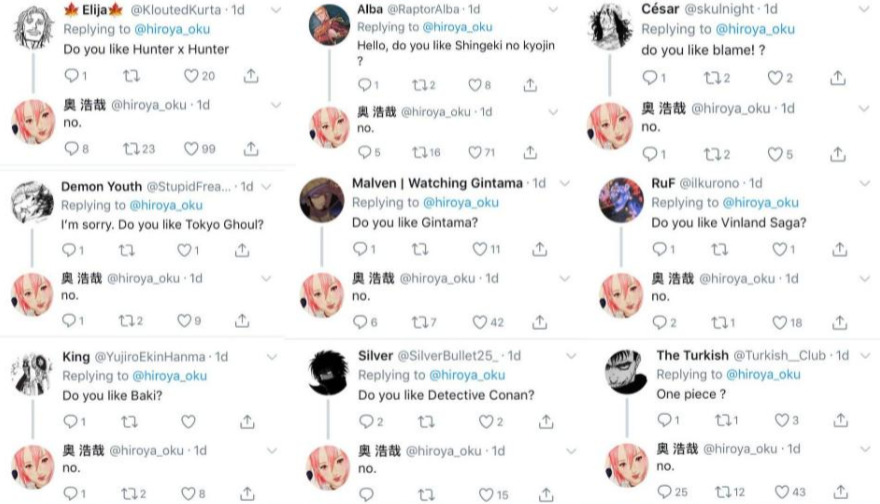Open Alba's profile avatar
Viewport: 880px width, 504px height.
tap(329, 25)
